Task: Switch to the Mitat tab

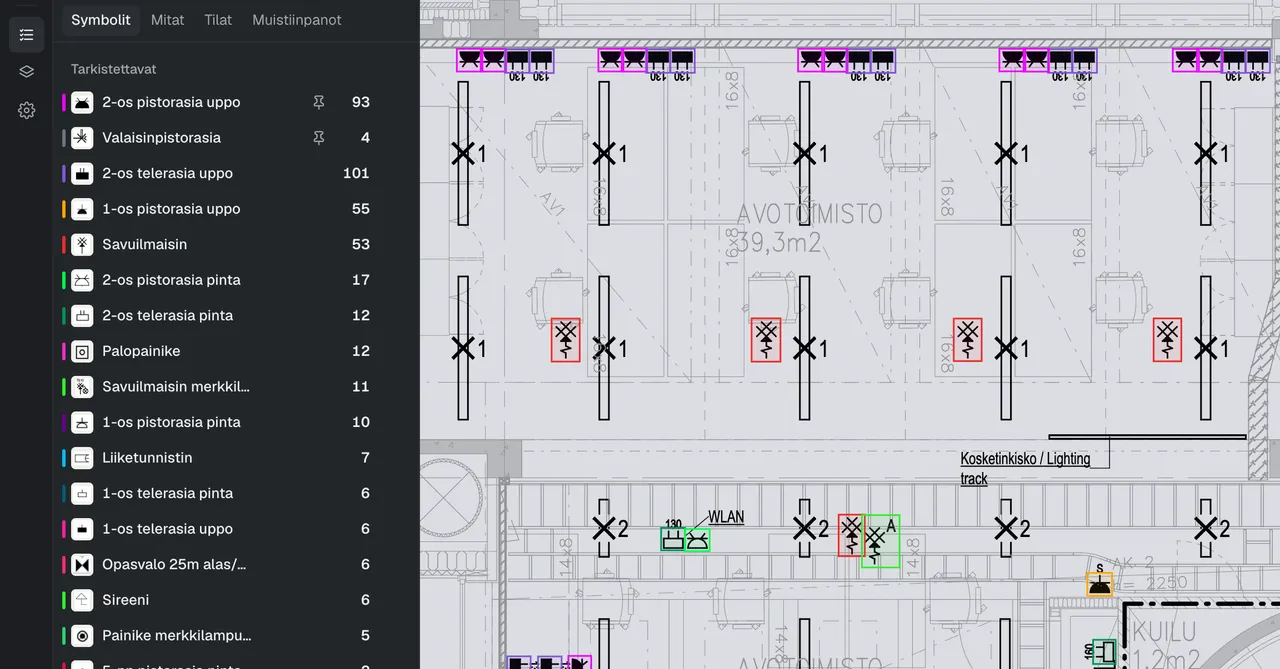Action: click(x=167, y=20)
